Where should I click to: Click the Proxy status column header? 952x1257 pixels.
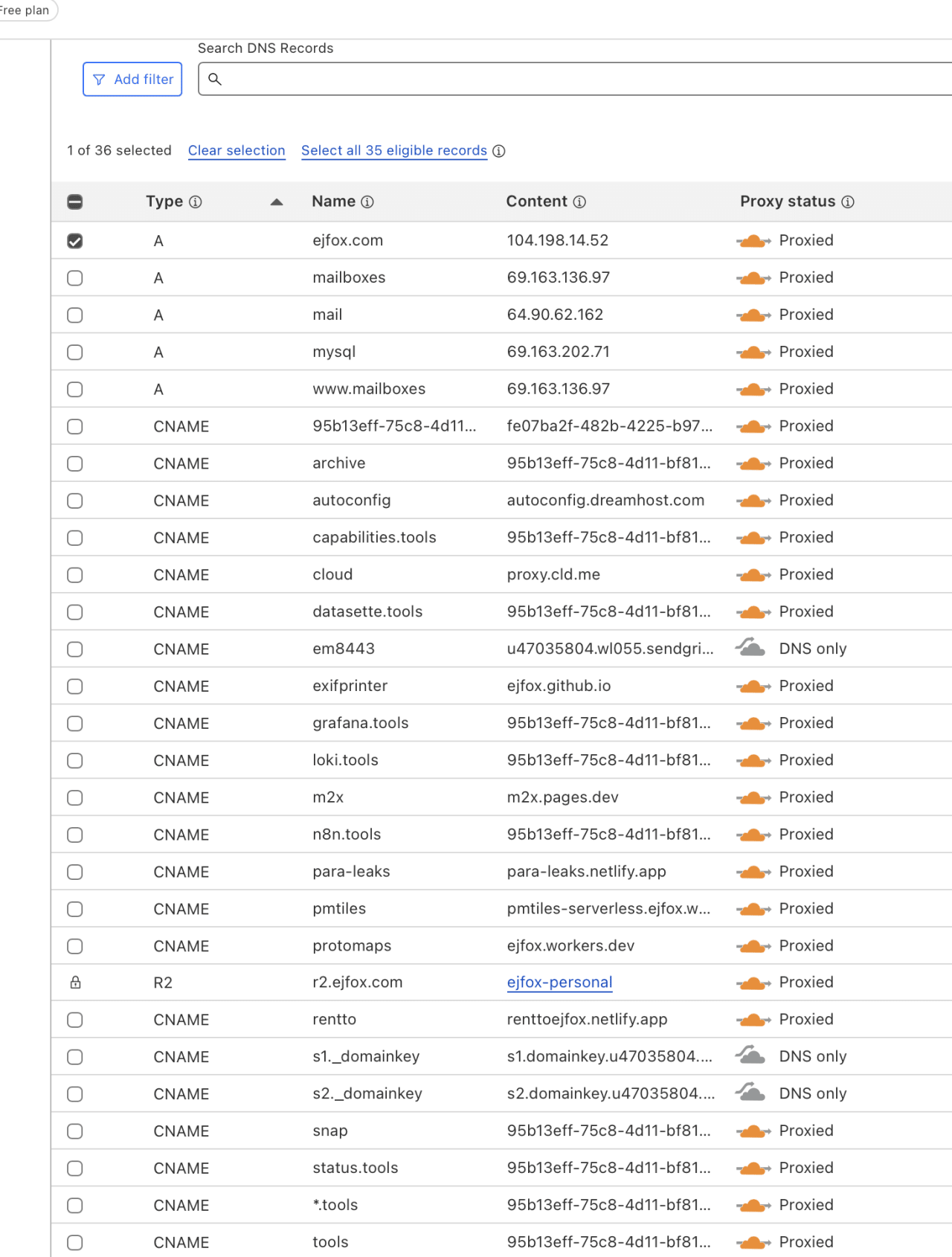(788, 202)
